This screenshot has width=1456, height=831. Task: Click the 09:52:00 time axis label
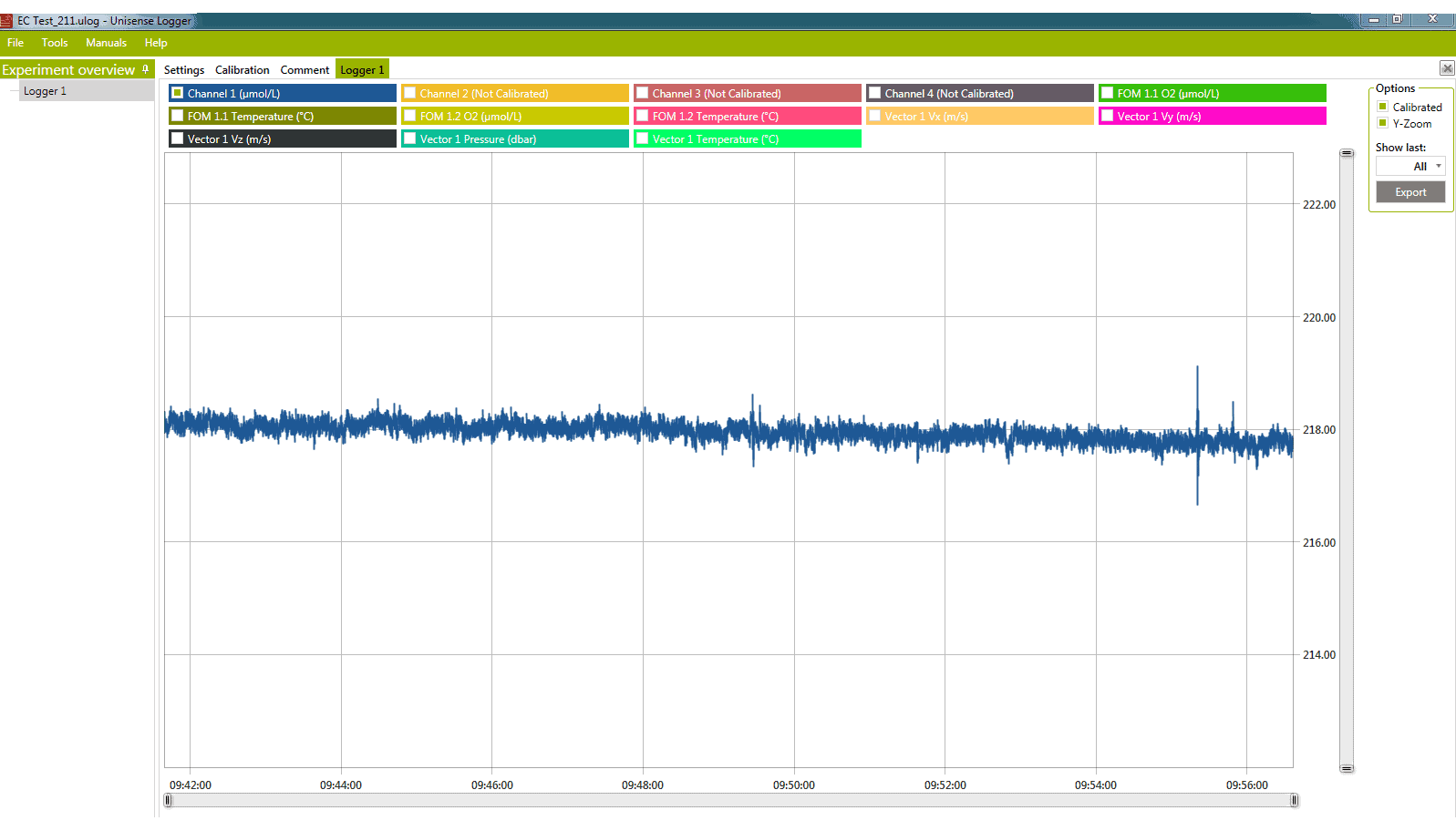[x=945, y=785]
